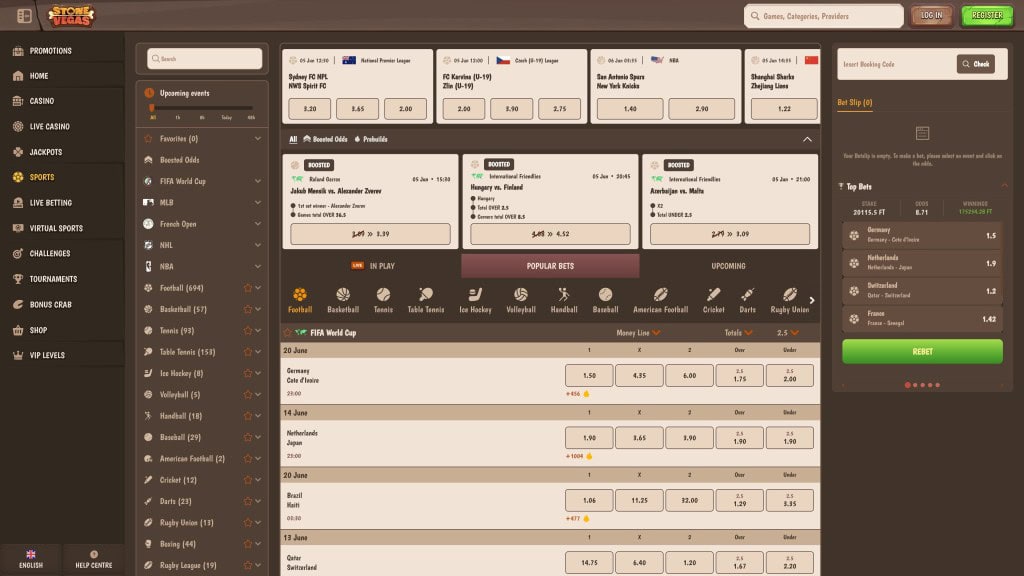Favorite the Handball (18) category star
The image size is (1024, 576).
248,416
